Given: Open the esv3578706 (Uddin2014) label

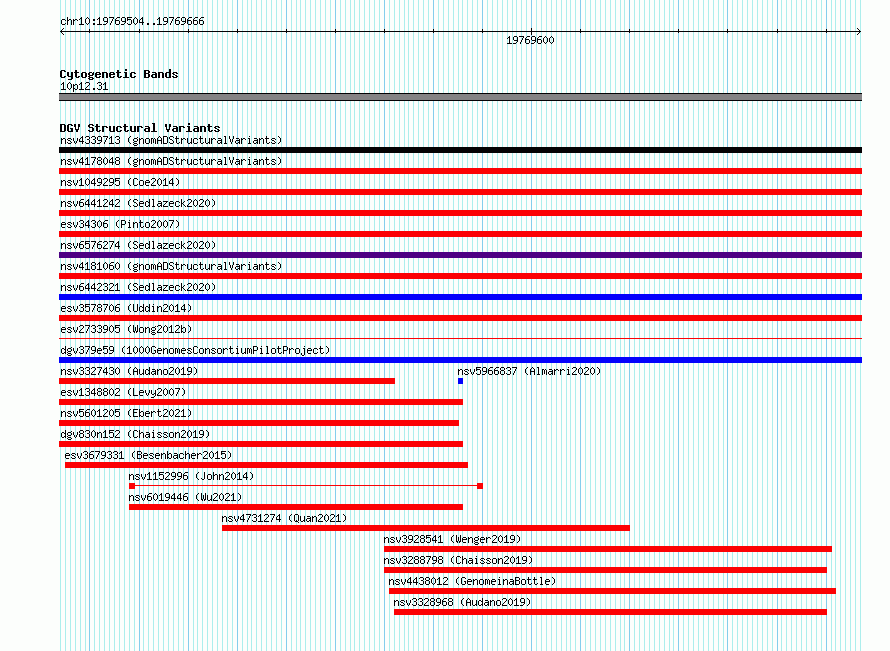Looking at the screenshot, I should [x=126, y=308].
